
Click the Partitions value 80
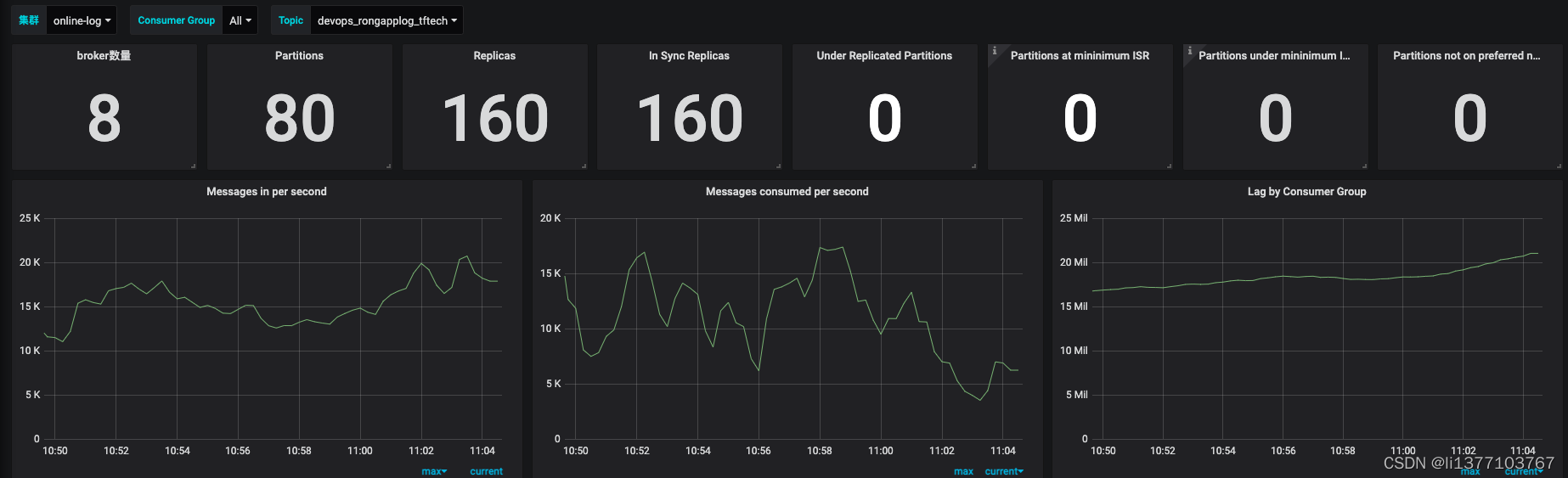coord(299,118)
